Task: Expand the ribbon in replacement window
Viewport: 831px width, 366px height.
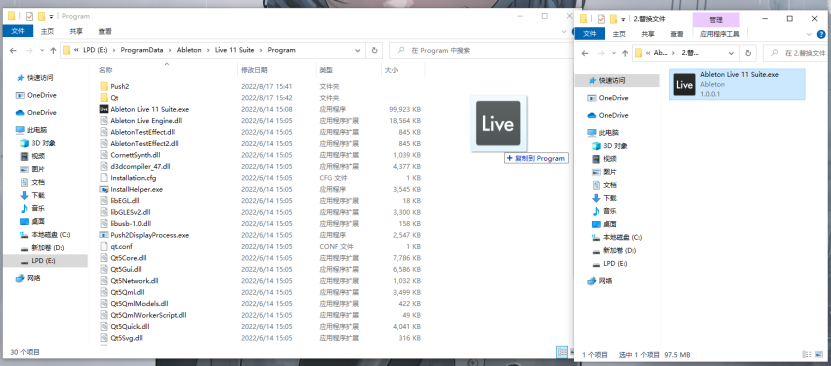Action: pos(809,34)
